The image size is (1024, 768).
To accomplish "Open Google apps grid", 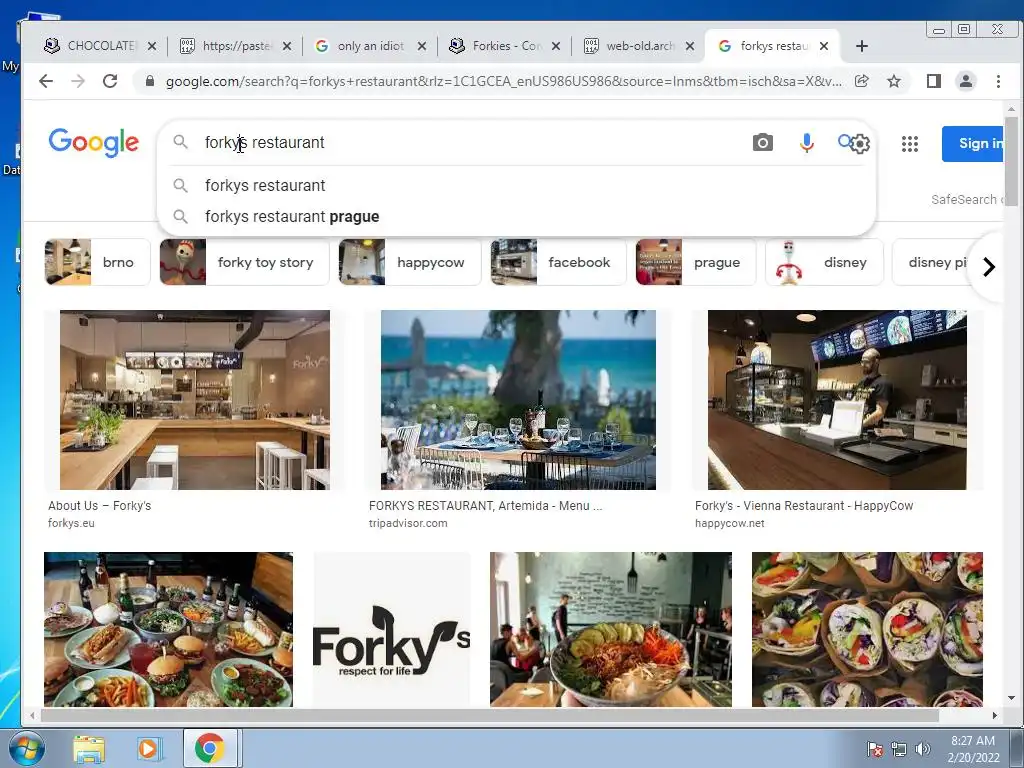I will pos(910,144).
